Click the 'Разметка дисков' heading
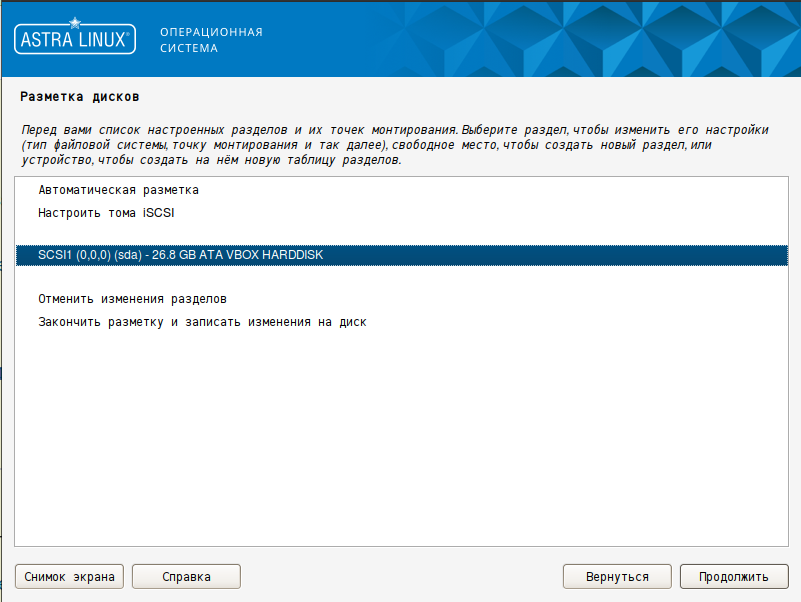801x602 pixels. click(x=79, y=97)
